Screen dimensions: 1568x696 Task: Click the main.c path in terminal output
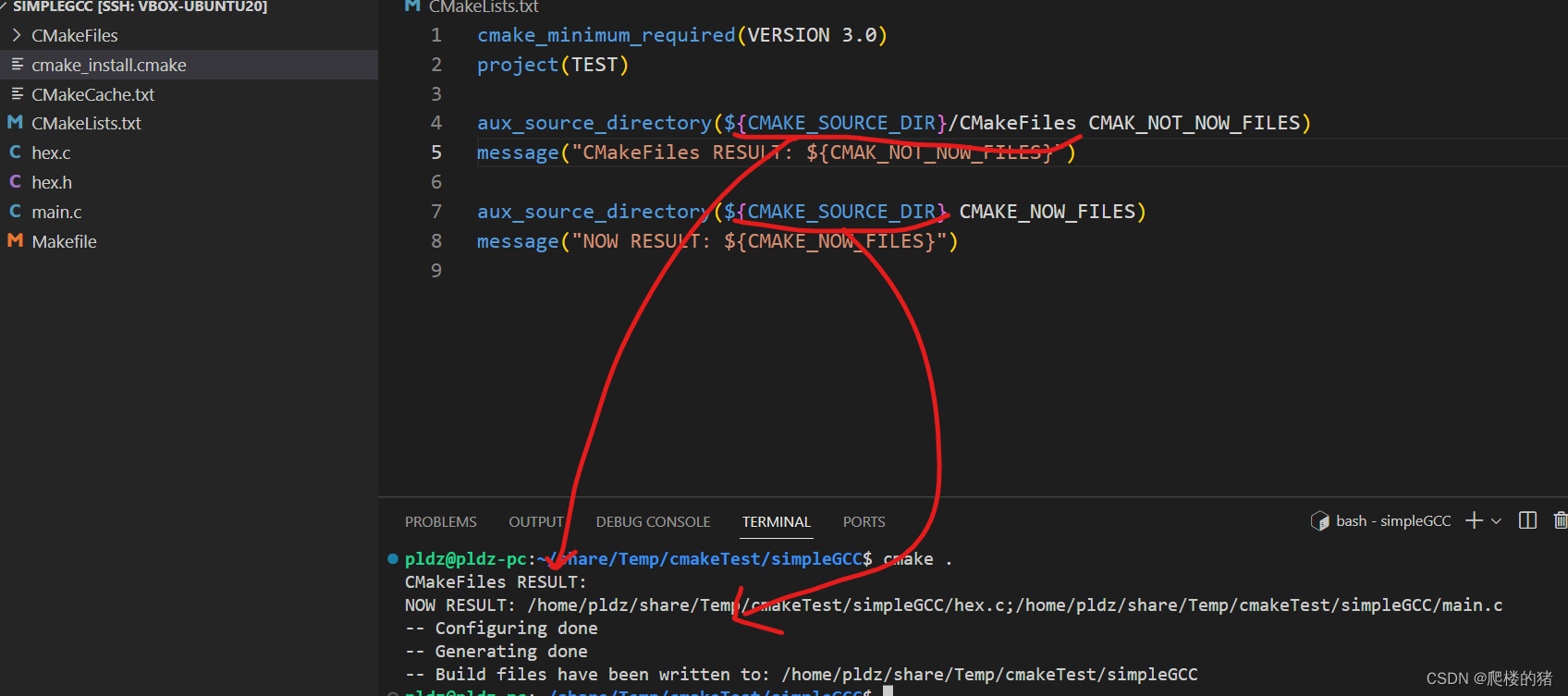[1259, 605]
